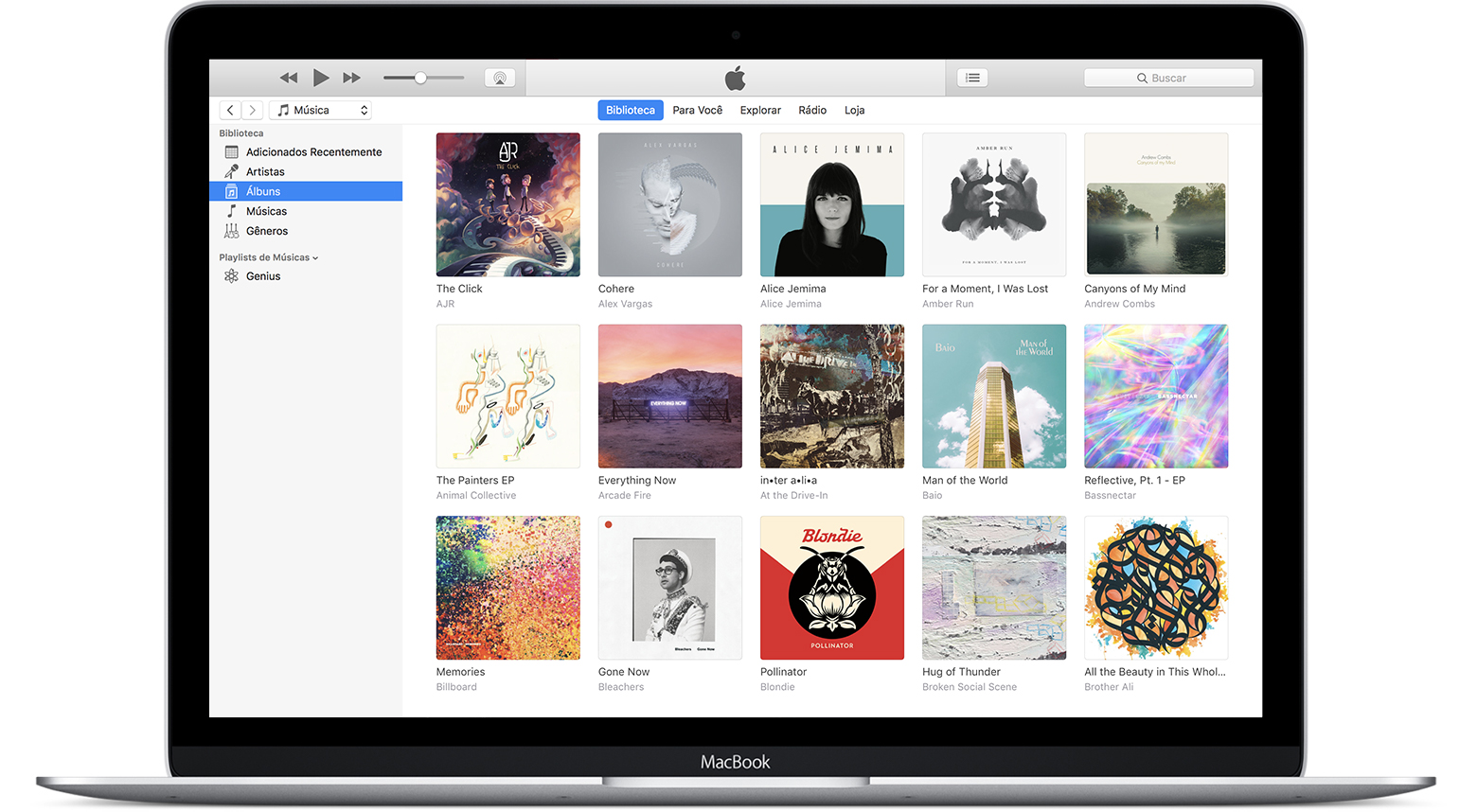
Task: Click the artist text Baio
Action: click(933, 496)
